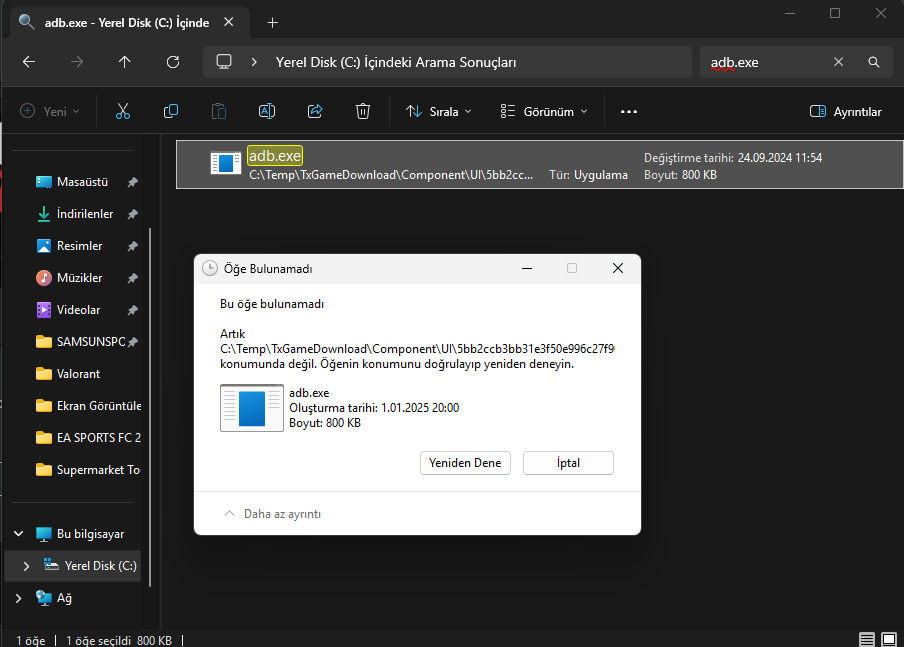Click the Copy icon in toolbar
904x647 pixels.
pyautogui.click(x=171, y=111)
